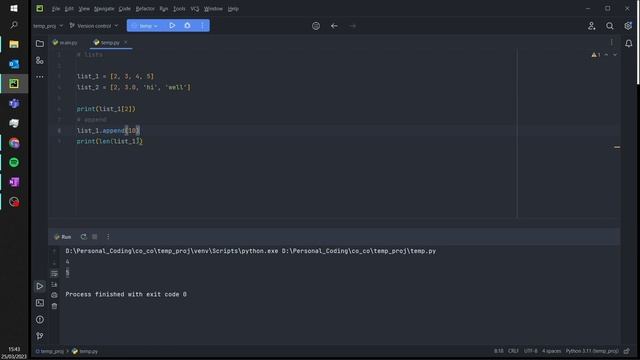
Task: Click the stop button in Run panel
Action: pyautogui.click(x=95, y=237)
